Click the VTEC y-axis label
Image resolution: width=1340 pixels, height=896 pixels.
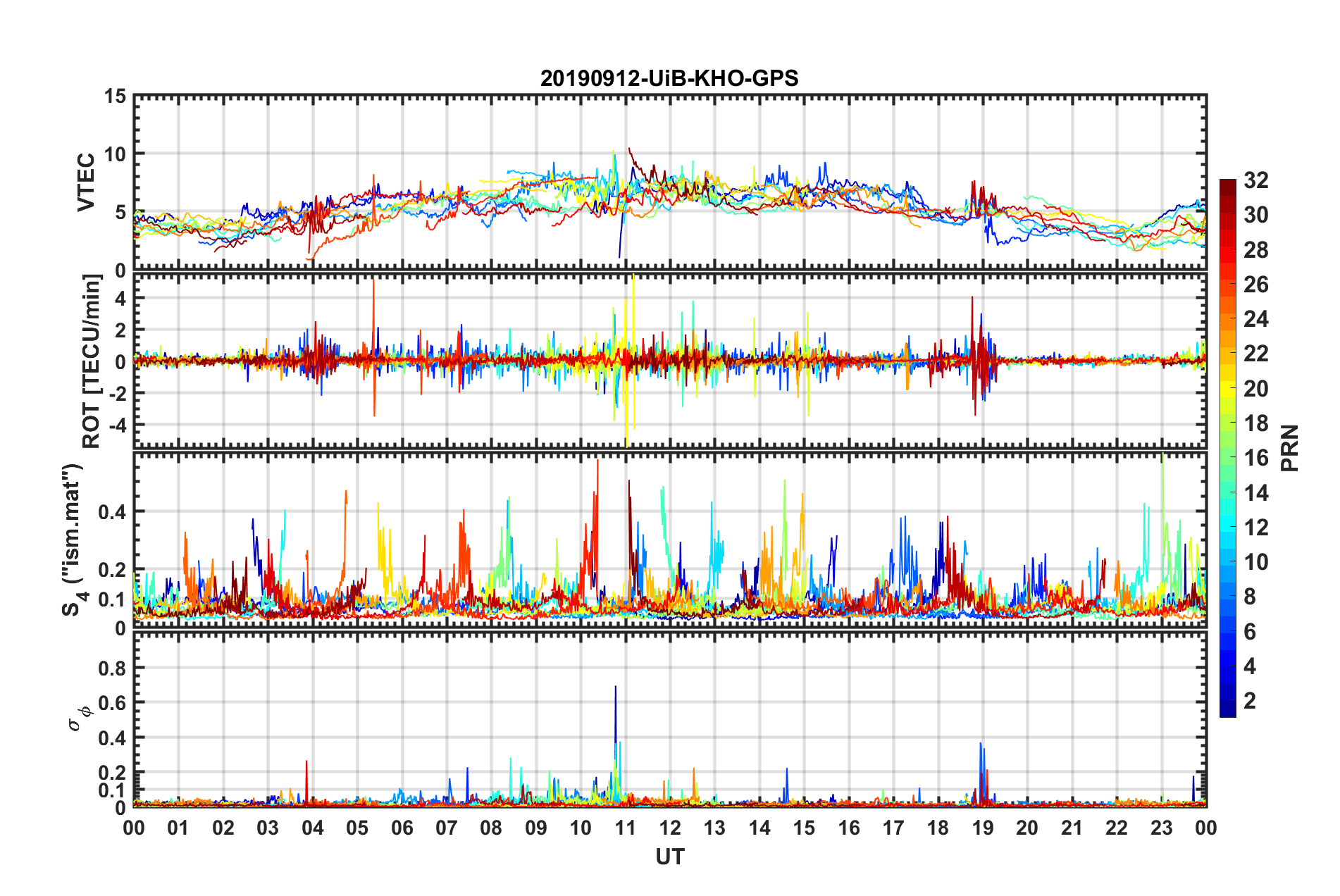[x=86, y=182]
